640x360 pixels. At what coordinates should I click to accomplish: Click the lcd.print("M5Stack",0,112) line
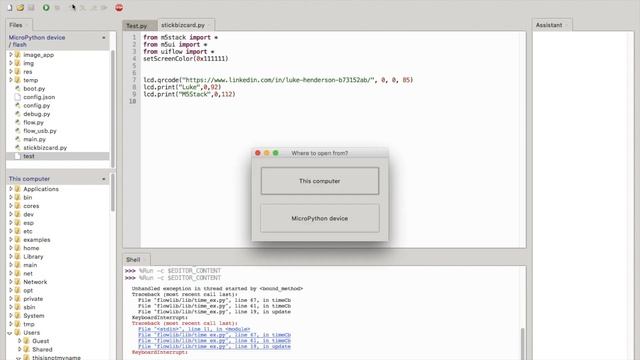tap(189, 94)
